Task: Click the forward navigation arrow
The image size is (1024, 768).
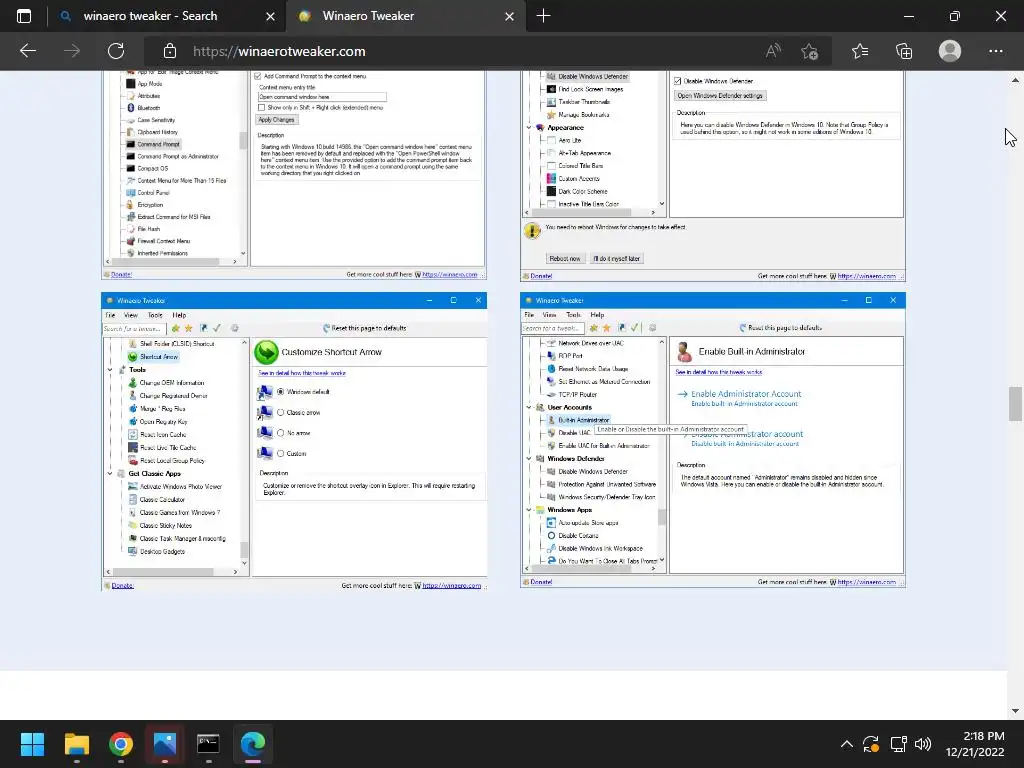Action: (72, 51)
